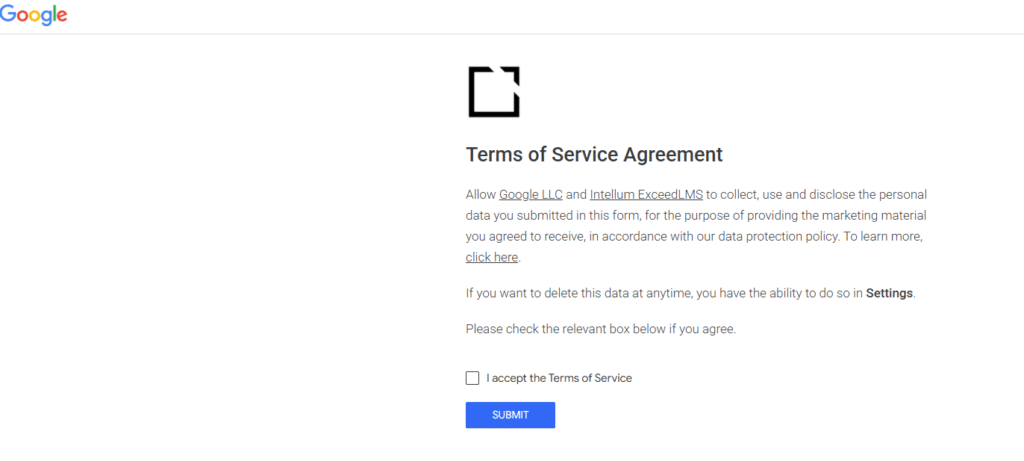Follow the 'click here' link
Viewport: 1024px width, 461px height.
[x=492, y=257]
